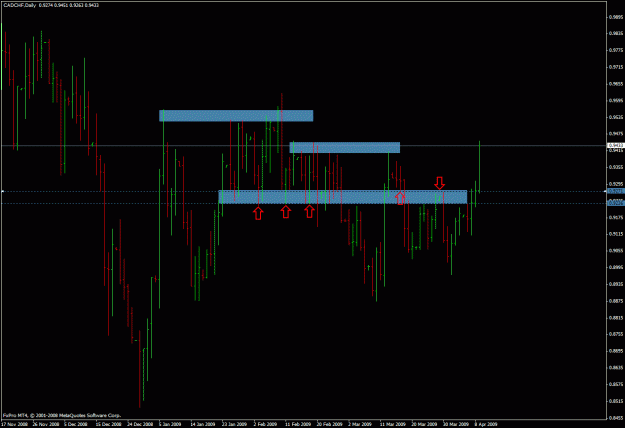Click the 0.9715 price axis label
This screenshot has width=625, height=428.
pos(616,67)
